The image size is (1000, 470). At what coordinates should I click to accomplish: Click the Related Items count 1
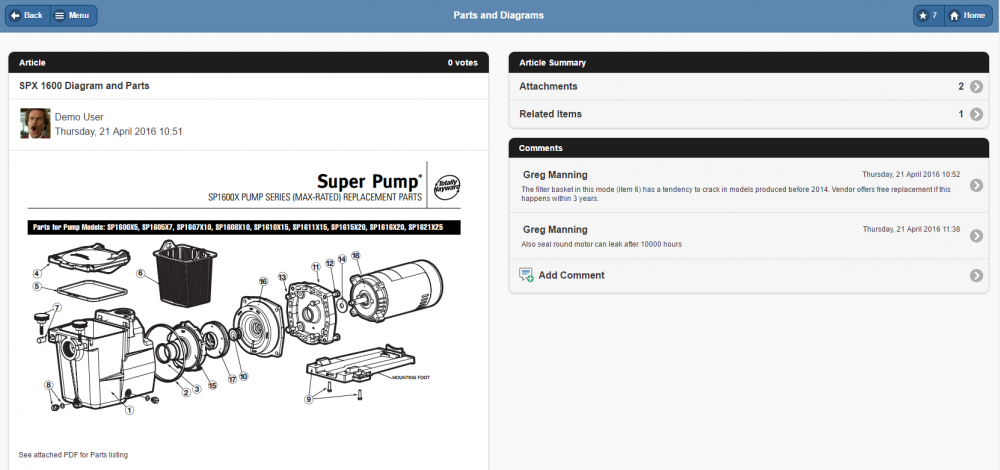(961, 114)
